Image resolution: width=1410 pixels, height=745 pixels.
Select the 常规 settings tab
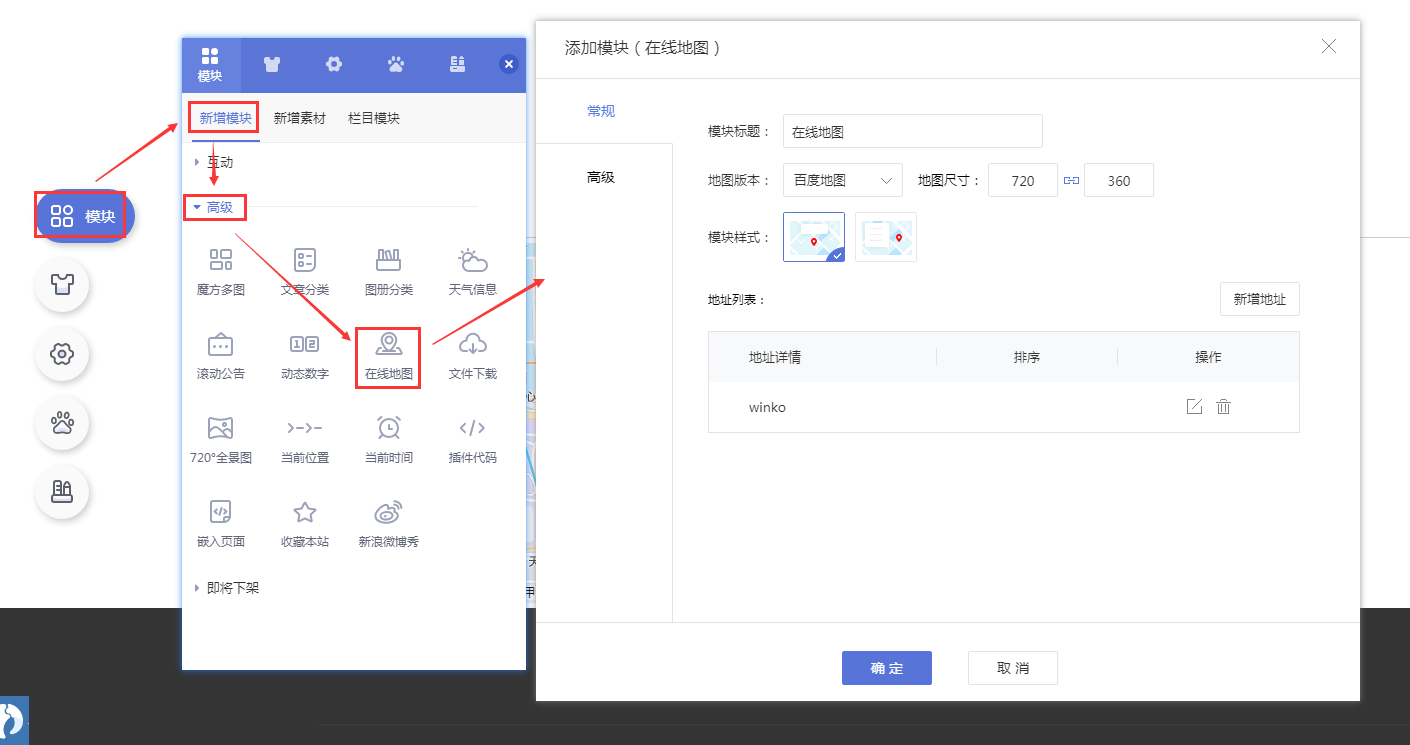click(601, 111)
